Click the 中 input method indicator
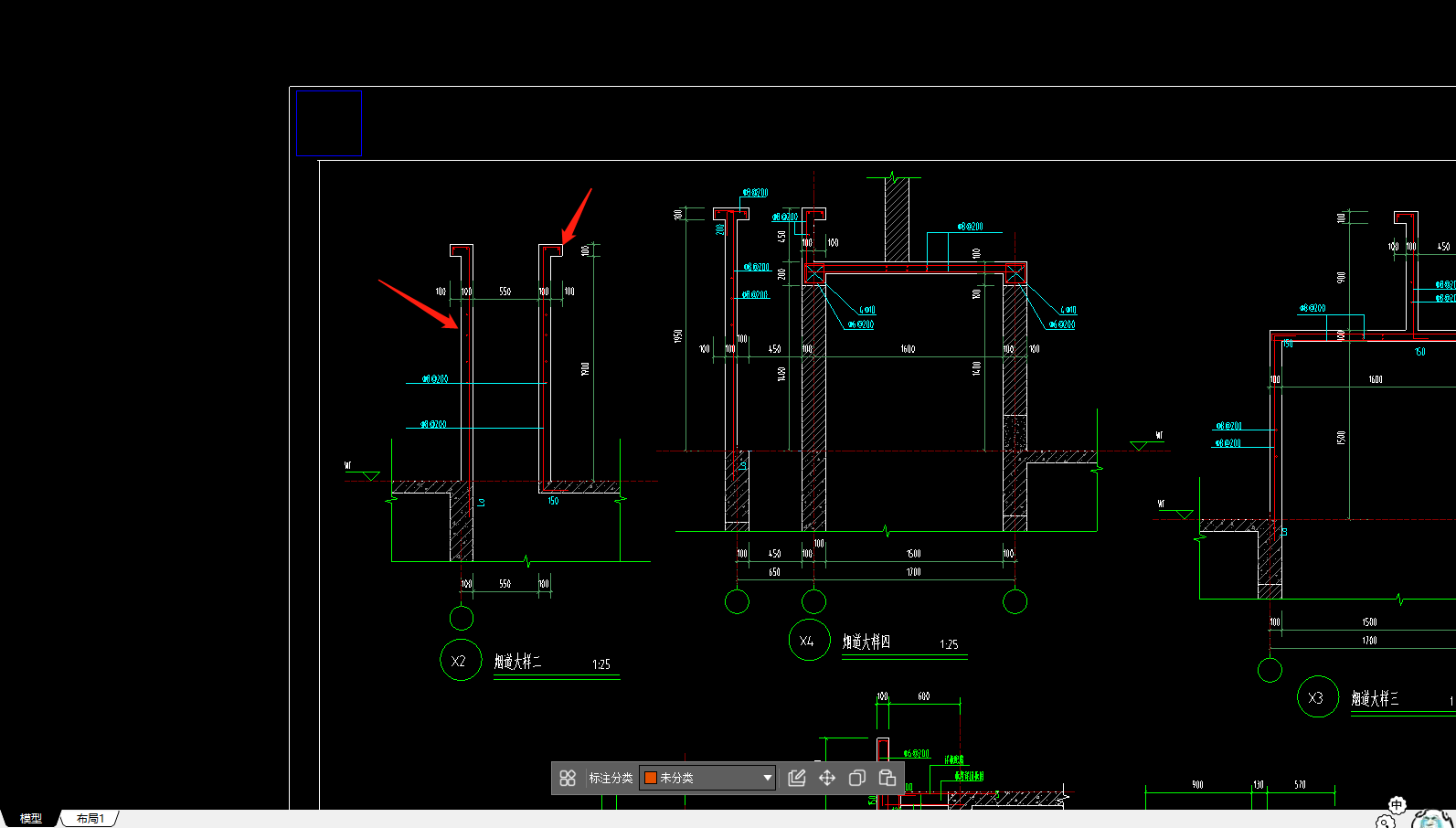Screen dimensions: 1456x828 (x=1397, y=805)
